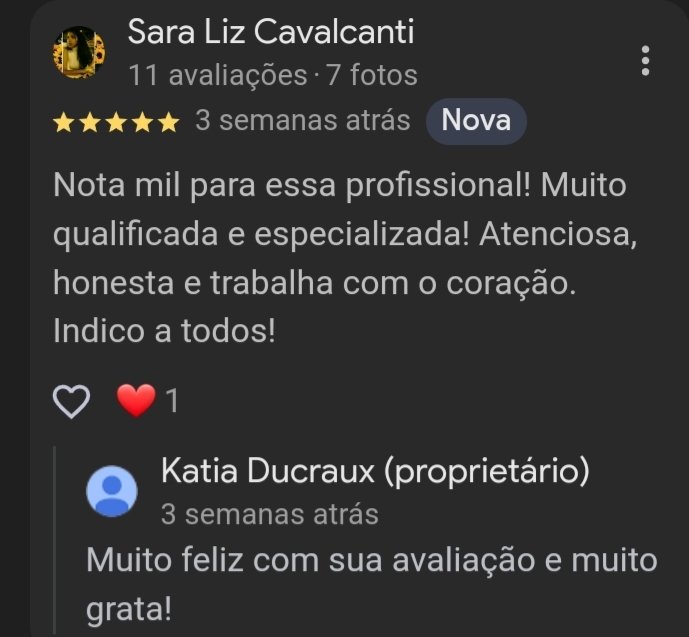Image resolution: width=689 pixels, height=637 pixels.
Task: Tap the red heart reaction emoji
Action: pyautogui.click(x=136, y=400)
